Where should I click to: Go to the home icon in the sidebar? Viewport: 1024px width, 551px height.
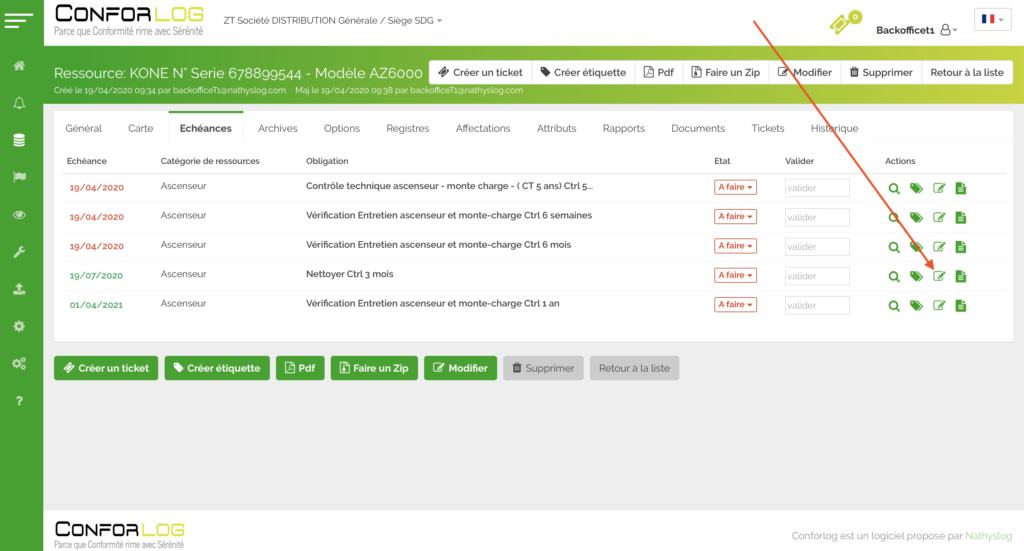tap(19, 66)
